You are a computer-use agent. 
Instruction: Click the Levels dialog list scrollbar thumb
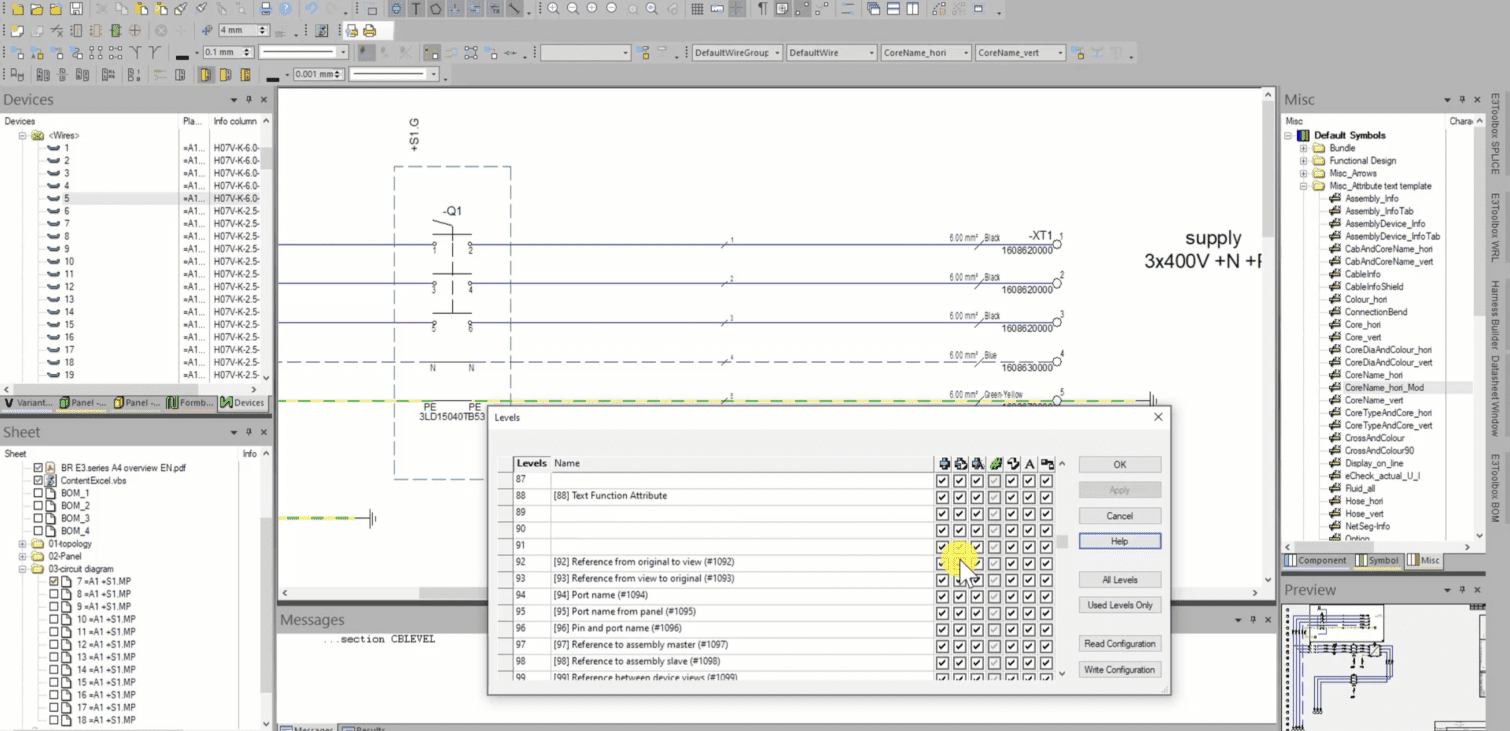(x=1062, y=541)
